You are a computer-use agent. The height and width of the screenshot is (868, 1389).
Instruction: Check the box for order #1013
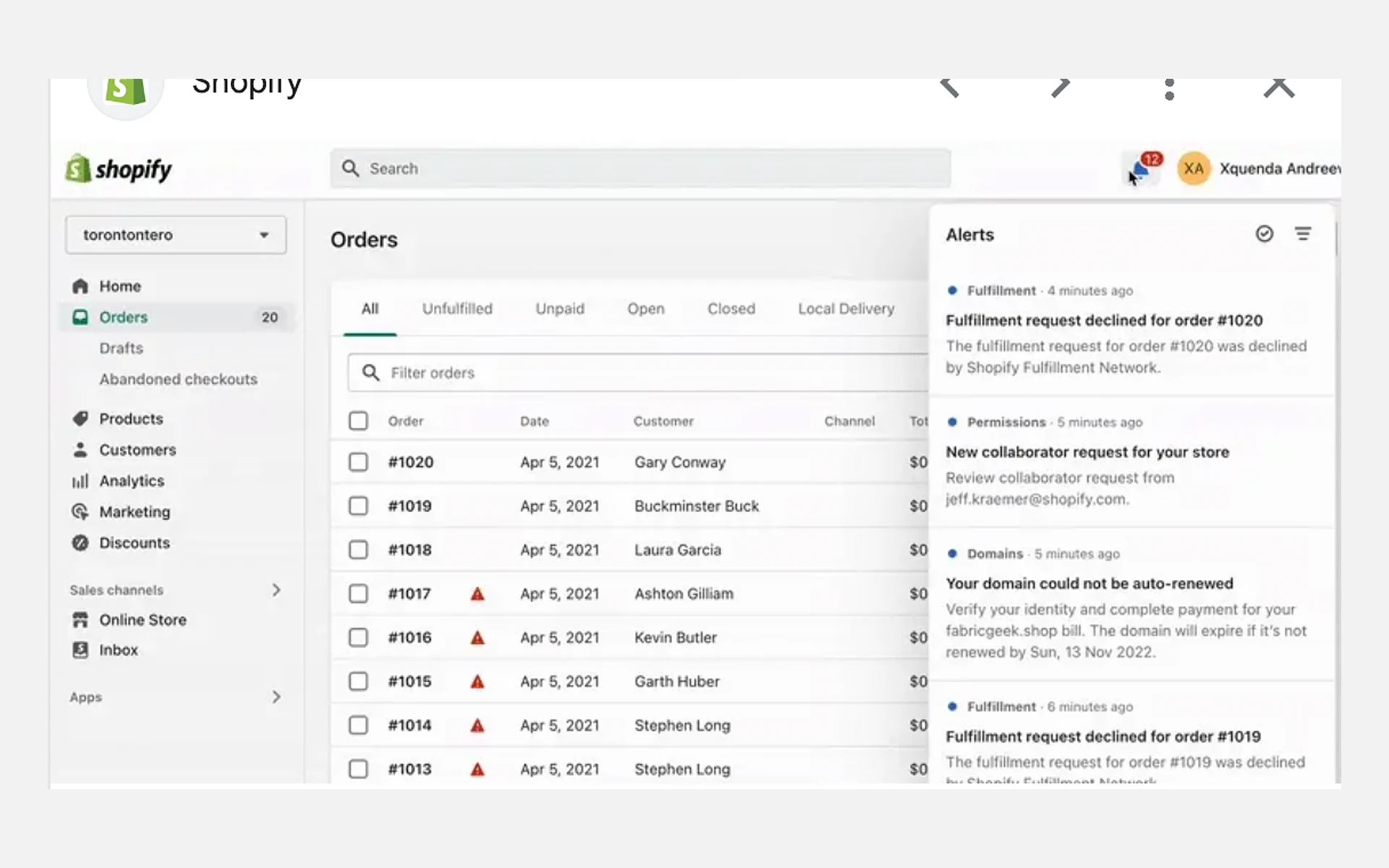point(358,769)
